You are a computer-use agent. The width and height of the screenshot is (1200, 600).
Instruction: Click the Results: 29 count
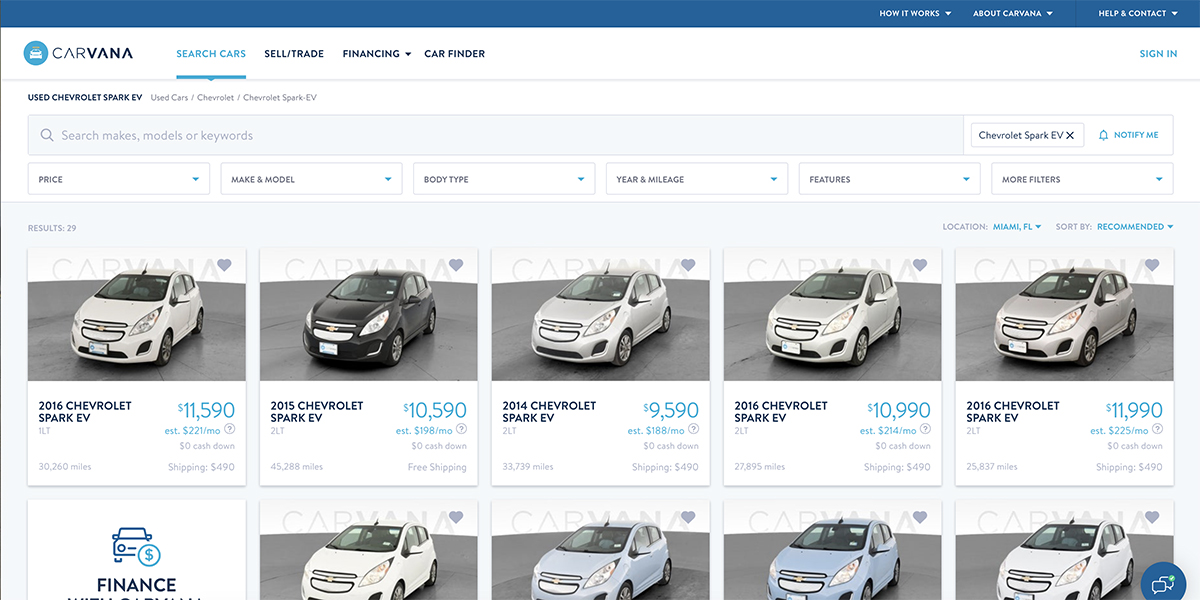pos(52,228)
